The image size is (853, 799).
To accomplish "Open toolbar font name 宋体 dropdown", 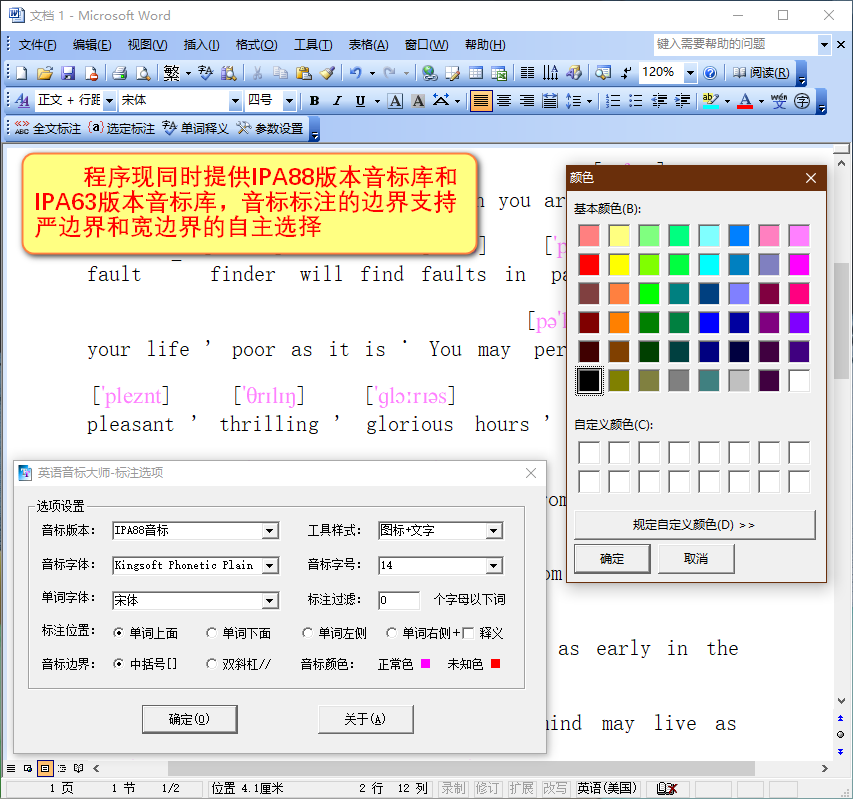I will tap(235, 101).
